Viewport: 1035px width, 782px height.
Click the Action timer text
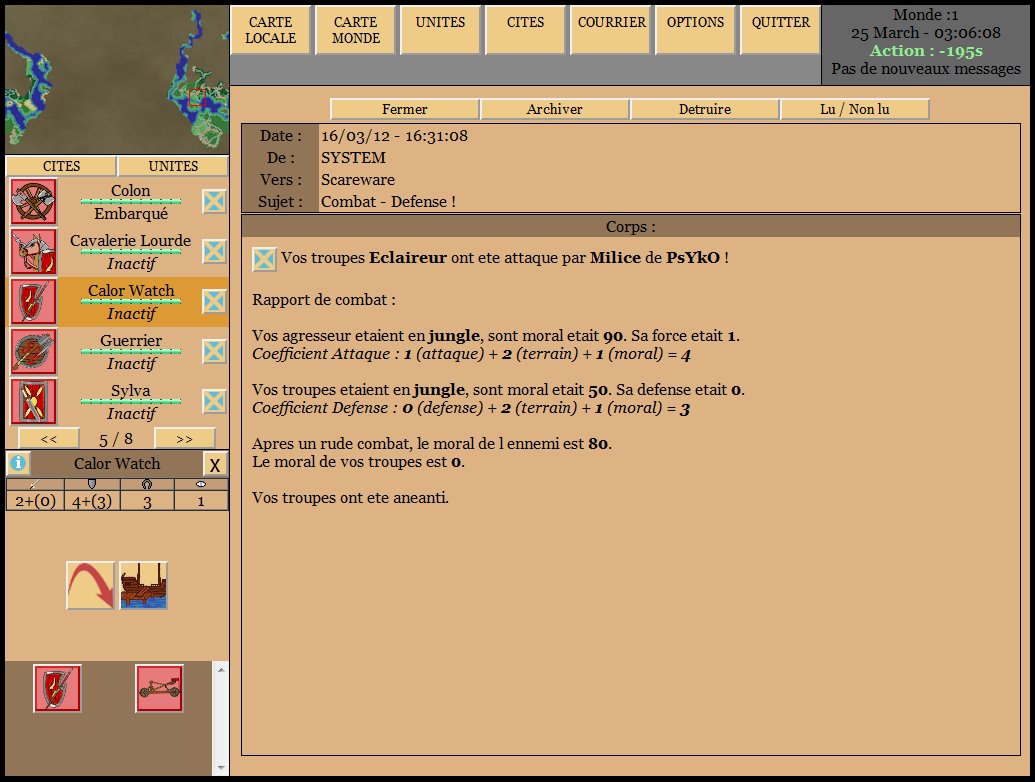coord(926,51)
